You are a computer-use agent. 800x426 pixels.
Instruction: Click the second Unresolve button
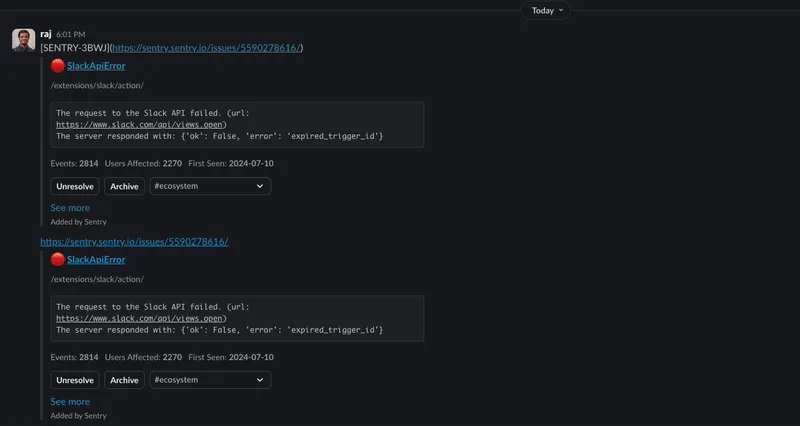click(x=74, y=380)
